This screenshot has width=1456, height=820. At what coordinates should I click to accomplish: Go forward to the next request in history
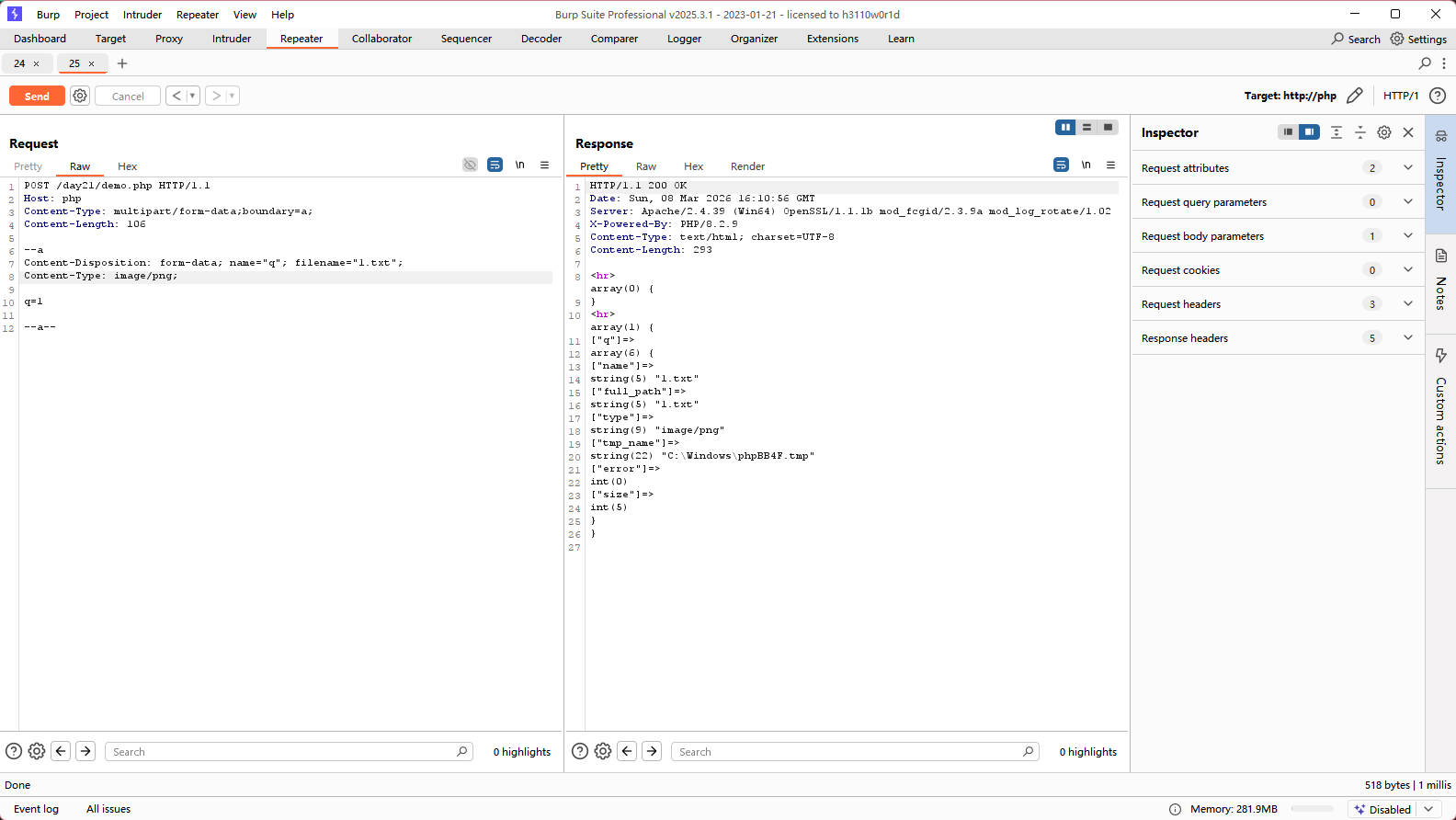point(216,96)
